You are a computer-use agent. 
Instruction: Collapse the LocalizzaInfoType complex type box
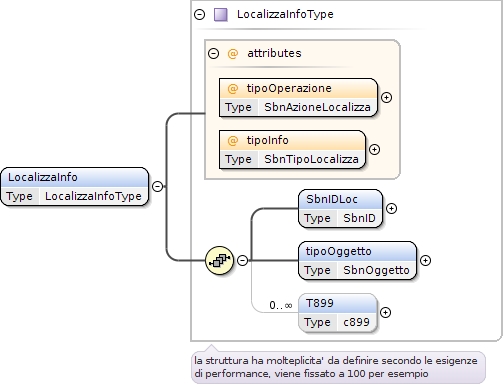coord(199,14)
